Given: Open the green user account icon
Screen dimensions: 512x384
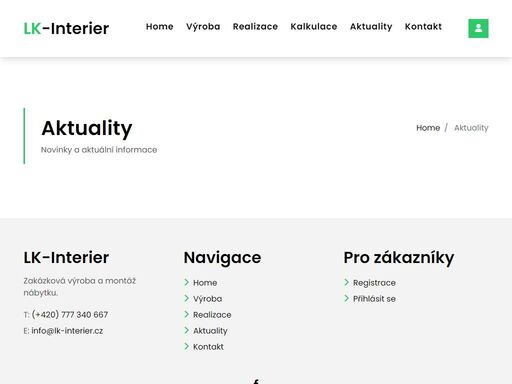Looking at the screenshot, I should 478,28.
